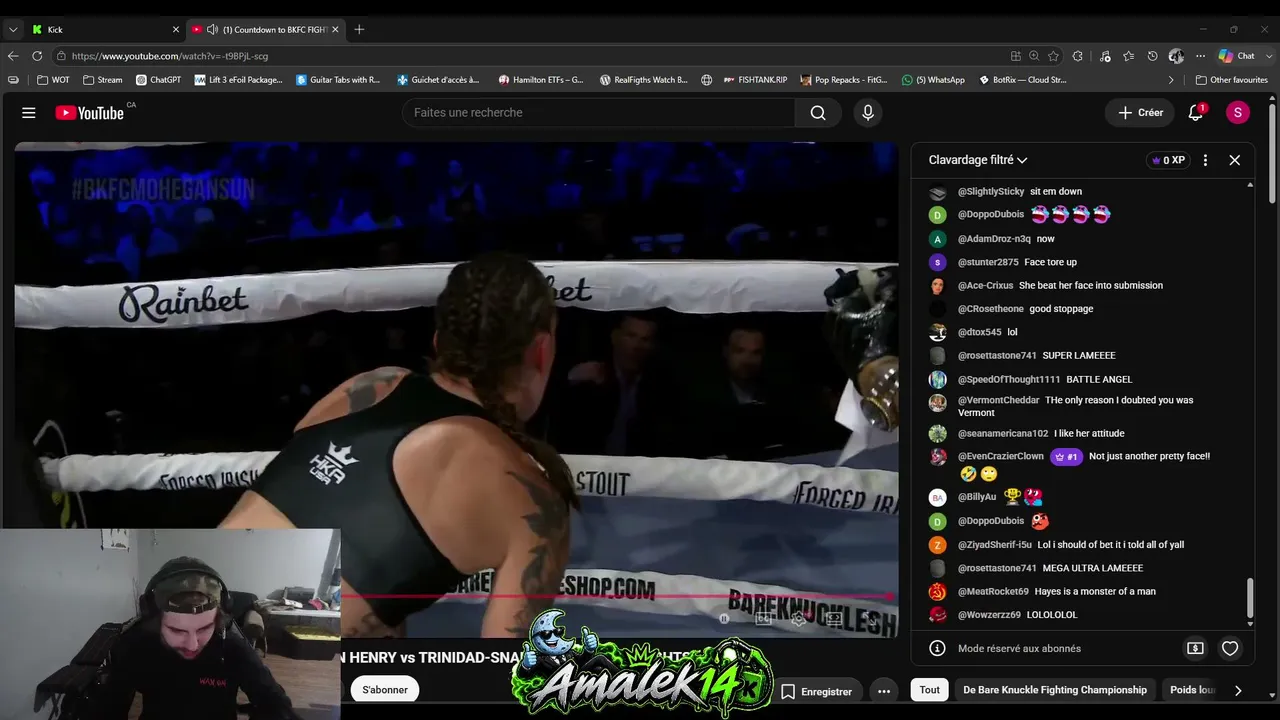Enter fullscreen video mode

[873, 619]
